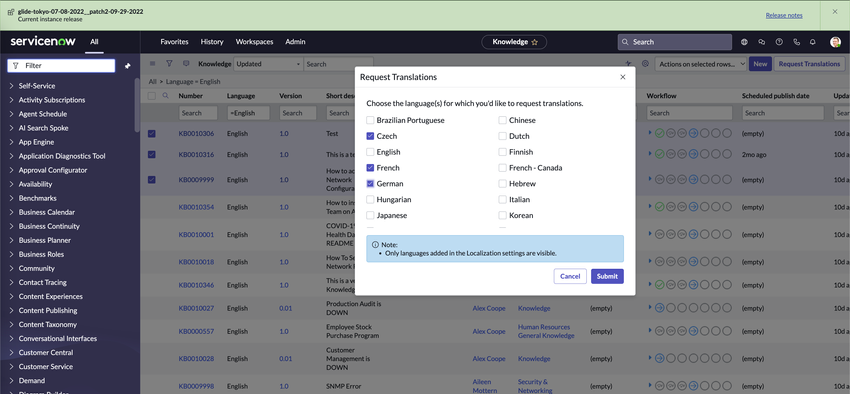Click the instance release icon in banner

(10, 11)
